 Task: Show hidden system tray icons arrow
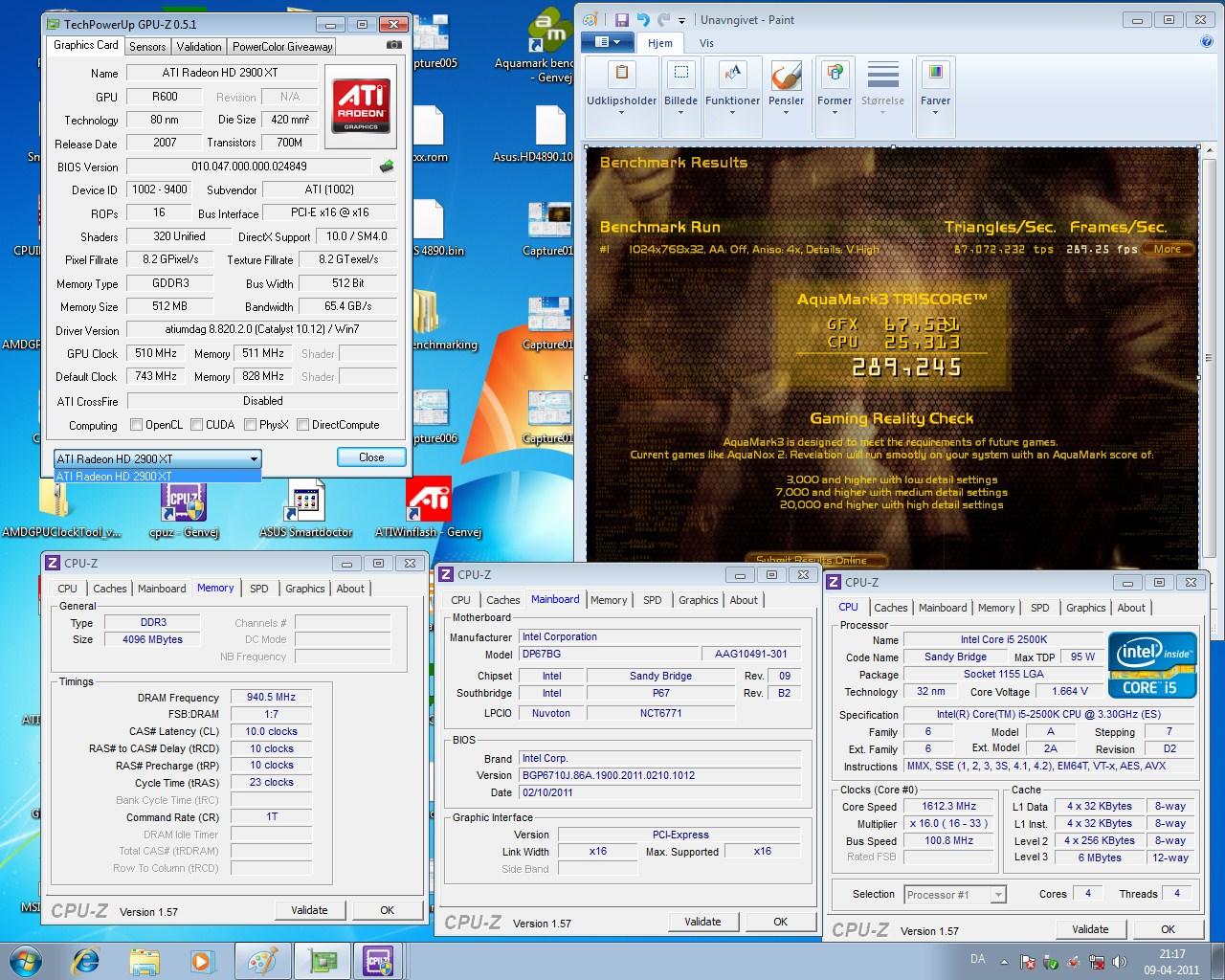(1006, 962)
